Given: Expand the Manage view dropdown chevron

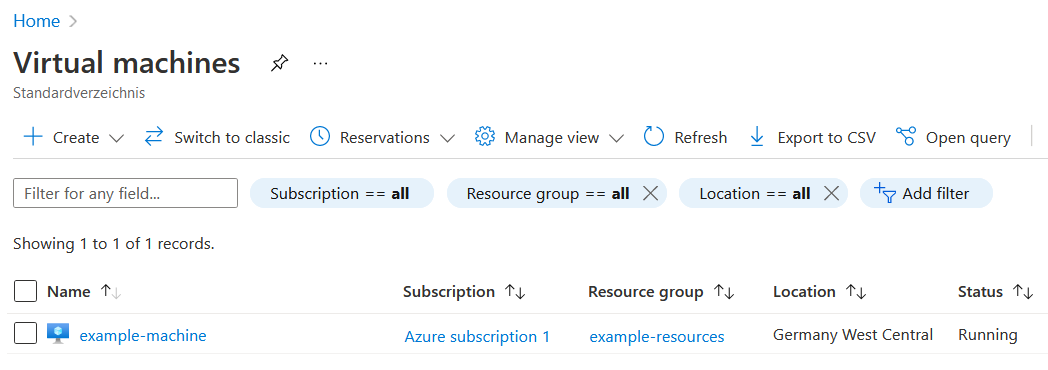Looking at the screenshot, I should tap(617, 138).
